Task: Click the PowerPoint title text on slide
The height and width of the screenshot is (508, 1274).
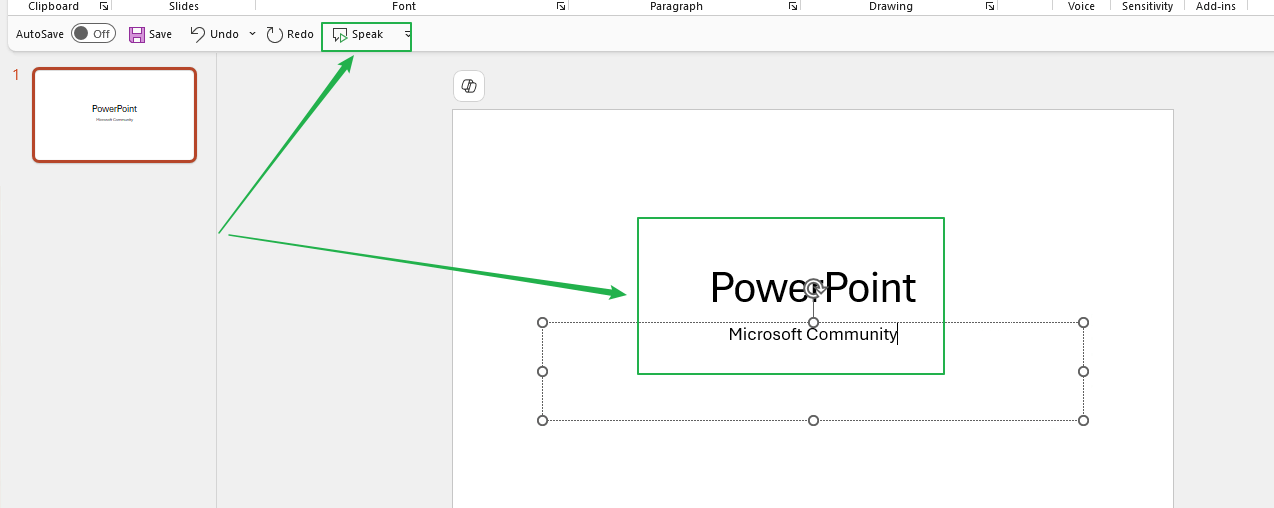Action: [x=812, y=288]
